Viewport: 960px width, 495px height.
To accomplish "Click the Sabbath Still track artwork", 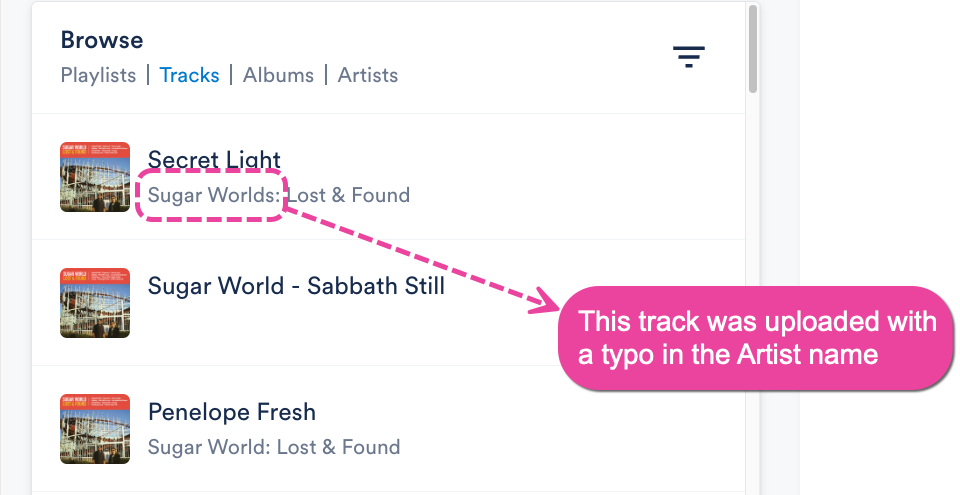I will click(x=95, y=303).
